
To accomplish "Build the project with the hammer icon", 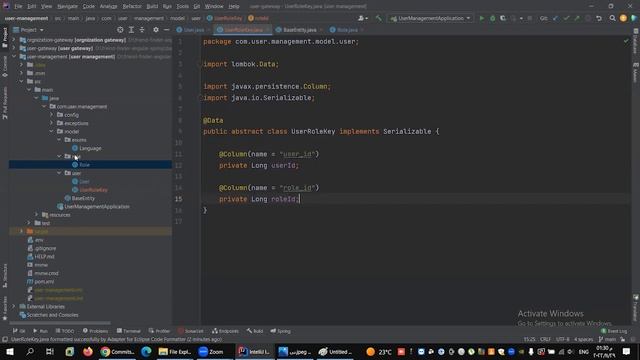I will pyautogui.click(x=379, y=18).
